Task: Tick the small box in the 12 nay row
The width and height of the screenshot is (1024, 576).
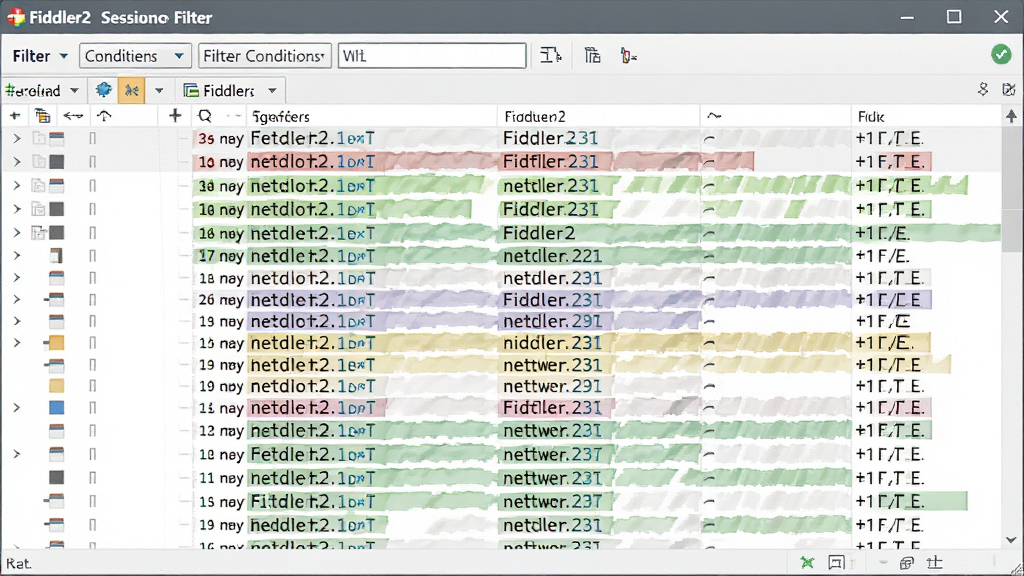Action: 92,431
